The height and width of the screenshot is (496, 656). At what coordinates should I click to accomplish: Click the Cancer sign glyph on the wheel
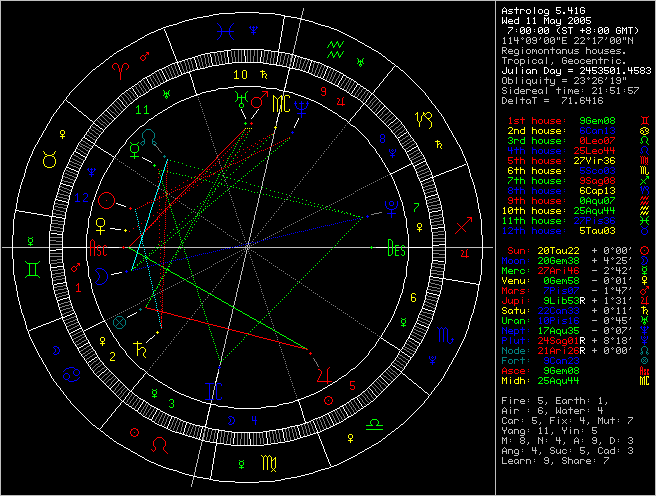point(73,374)
